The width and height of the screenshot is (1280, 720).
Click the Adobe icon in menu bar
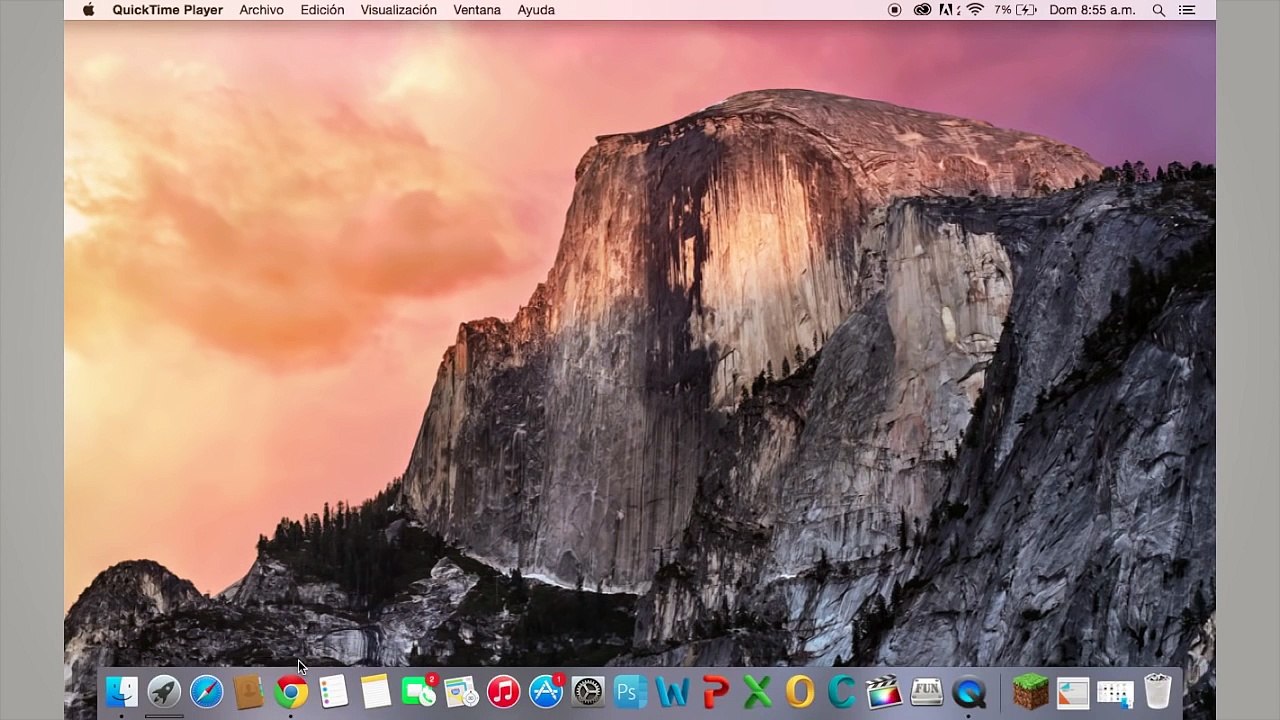949,10
